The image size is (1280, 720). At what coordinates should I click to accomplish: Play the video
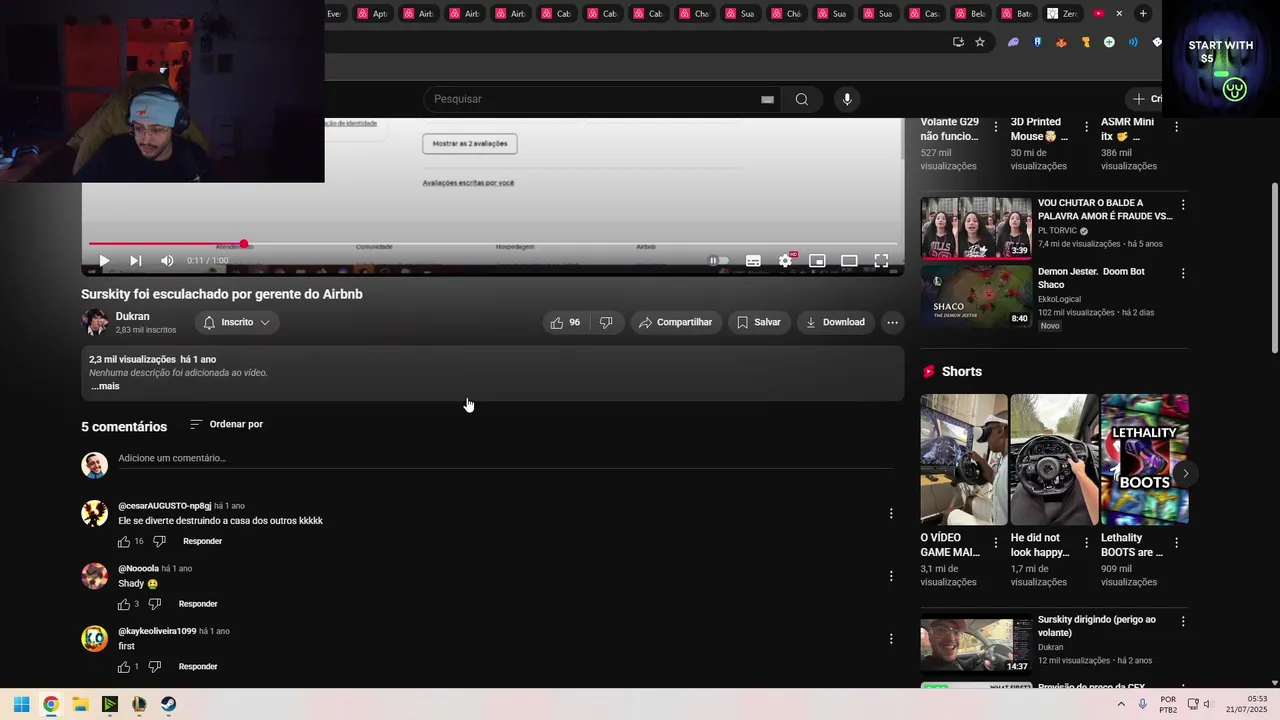click(x=104, y=261)
